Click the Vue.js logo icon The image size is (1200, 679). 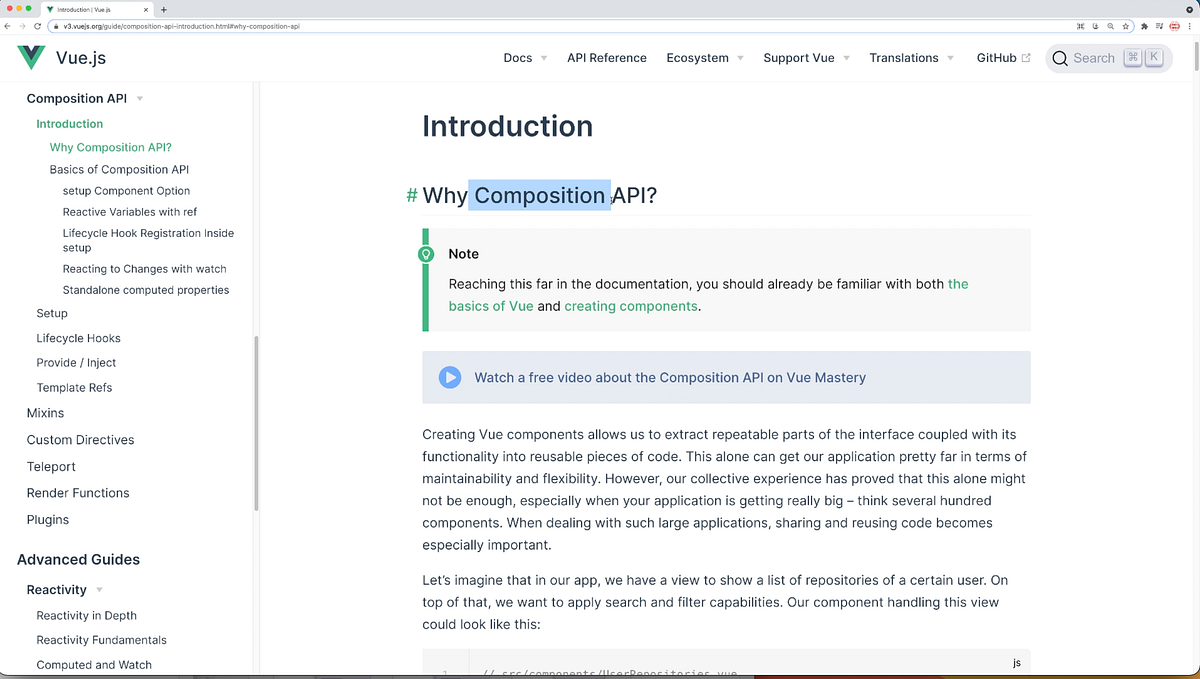[x=30, y=57]
